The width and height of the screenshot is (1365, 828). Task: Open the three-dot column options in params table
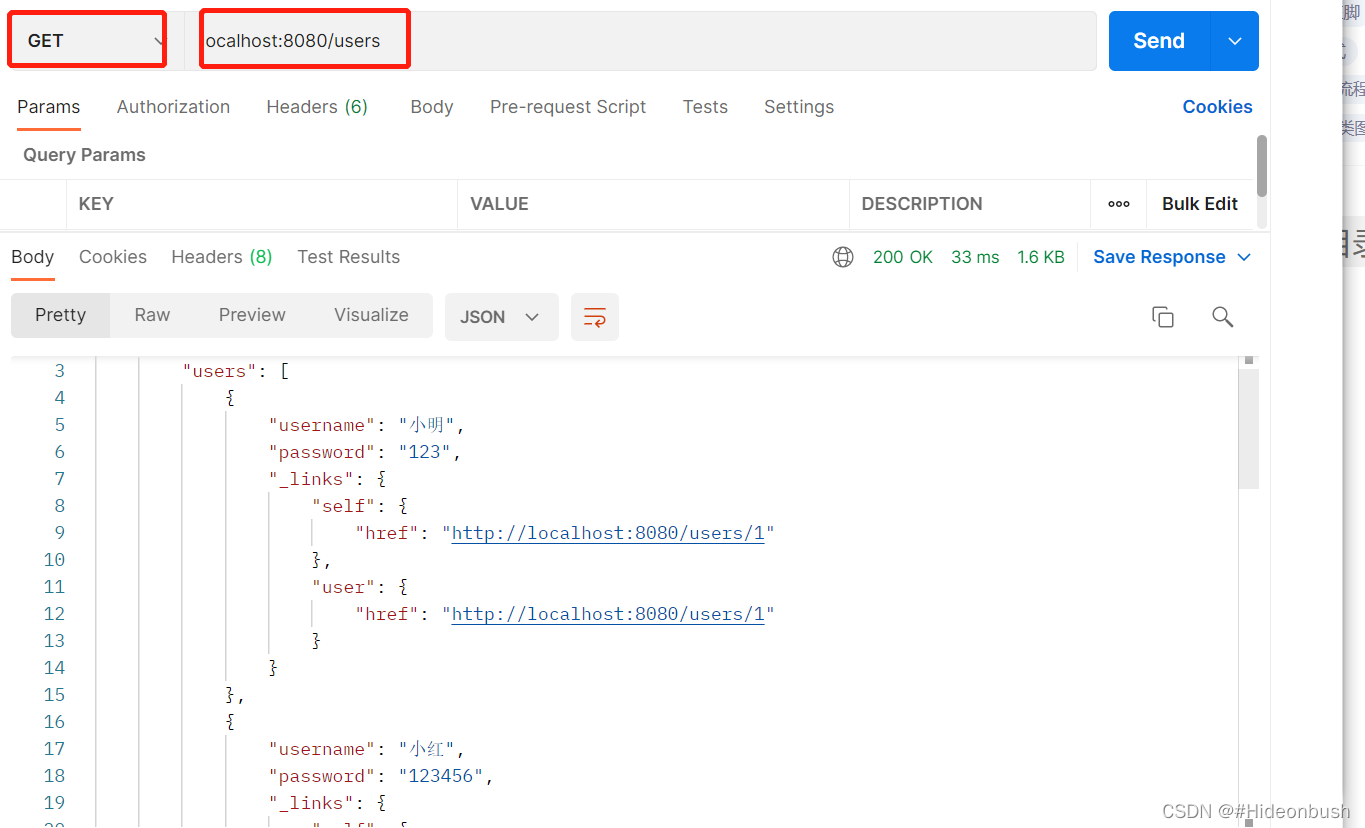(x=1119, y=204)
